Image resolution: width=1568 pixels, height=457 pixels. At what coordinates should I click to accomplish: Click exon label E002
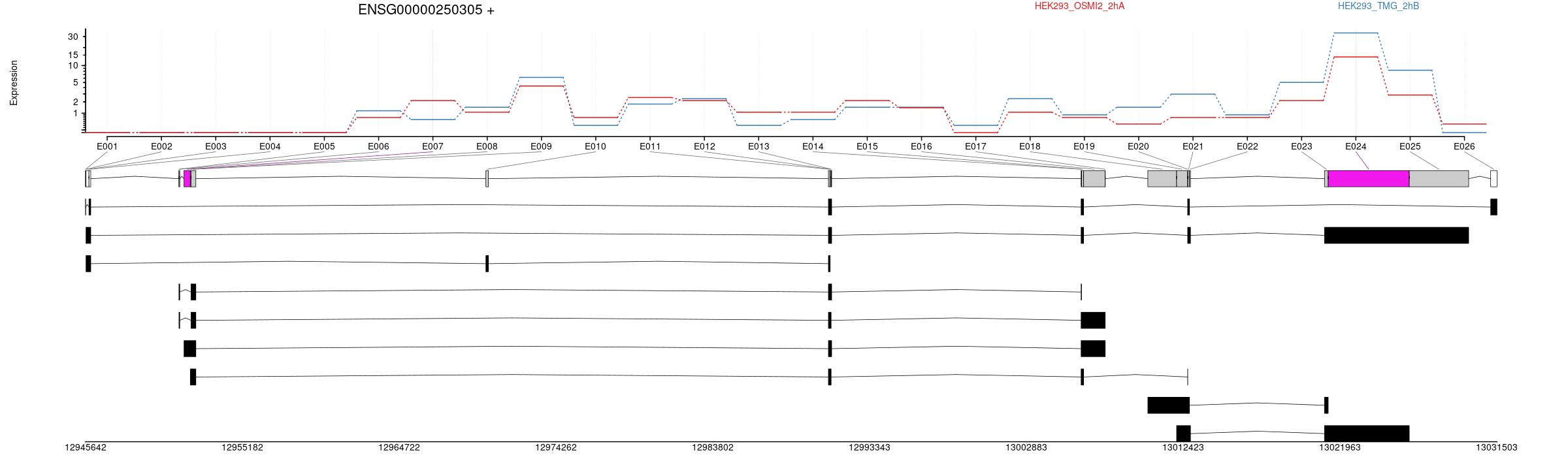click(x=161, y=146)
